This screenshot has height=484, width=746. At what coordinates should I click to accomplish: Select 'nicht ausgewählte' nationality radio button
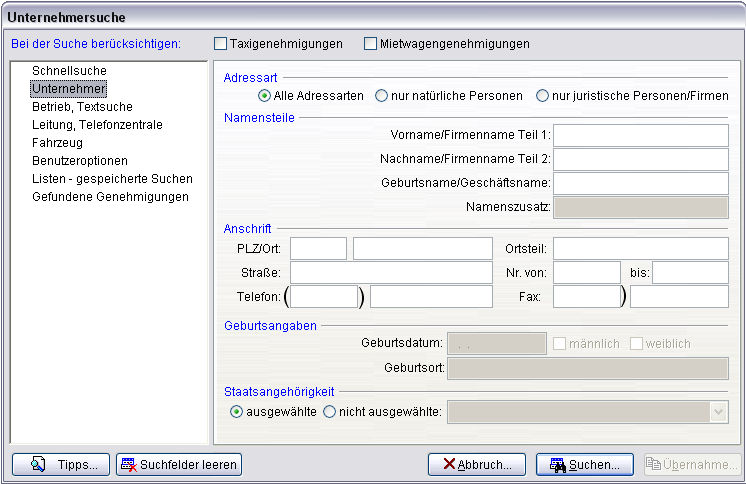[330, 412]
